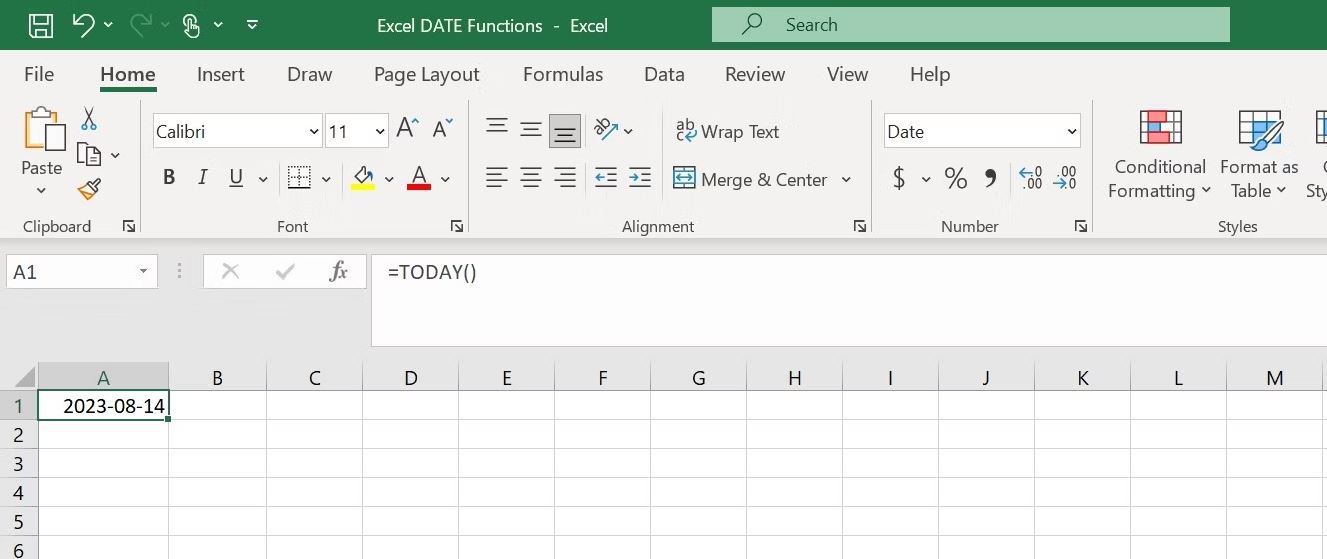Apply the red Font Color

click(x=419, y=178)
